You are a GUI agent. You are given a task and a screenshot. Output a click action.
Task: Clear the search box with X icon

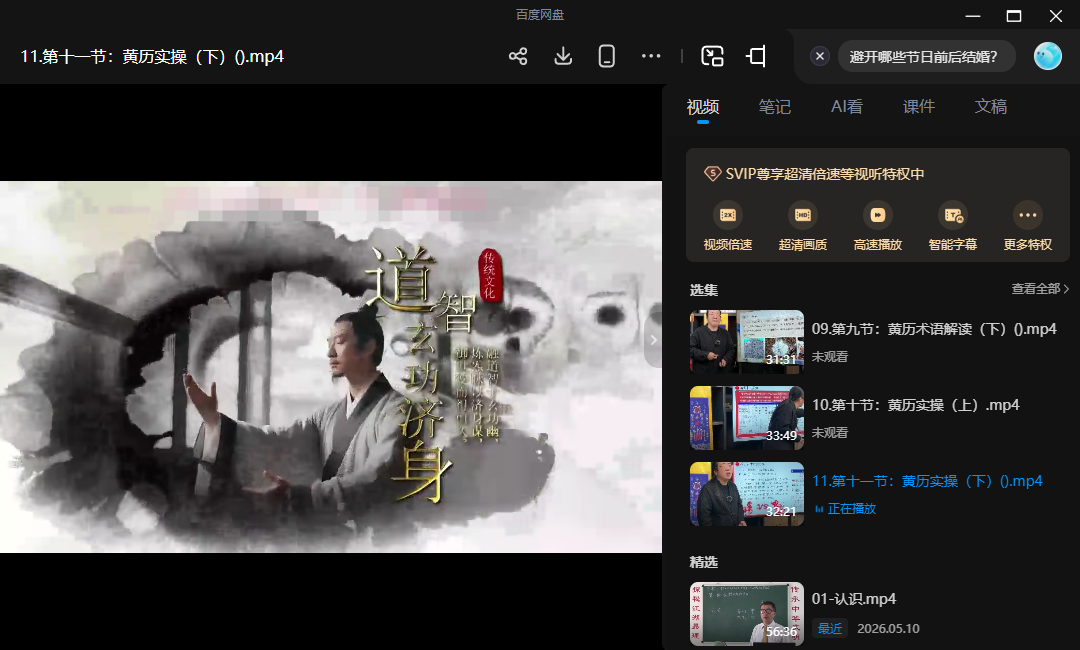[820, 56]
